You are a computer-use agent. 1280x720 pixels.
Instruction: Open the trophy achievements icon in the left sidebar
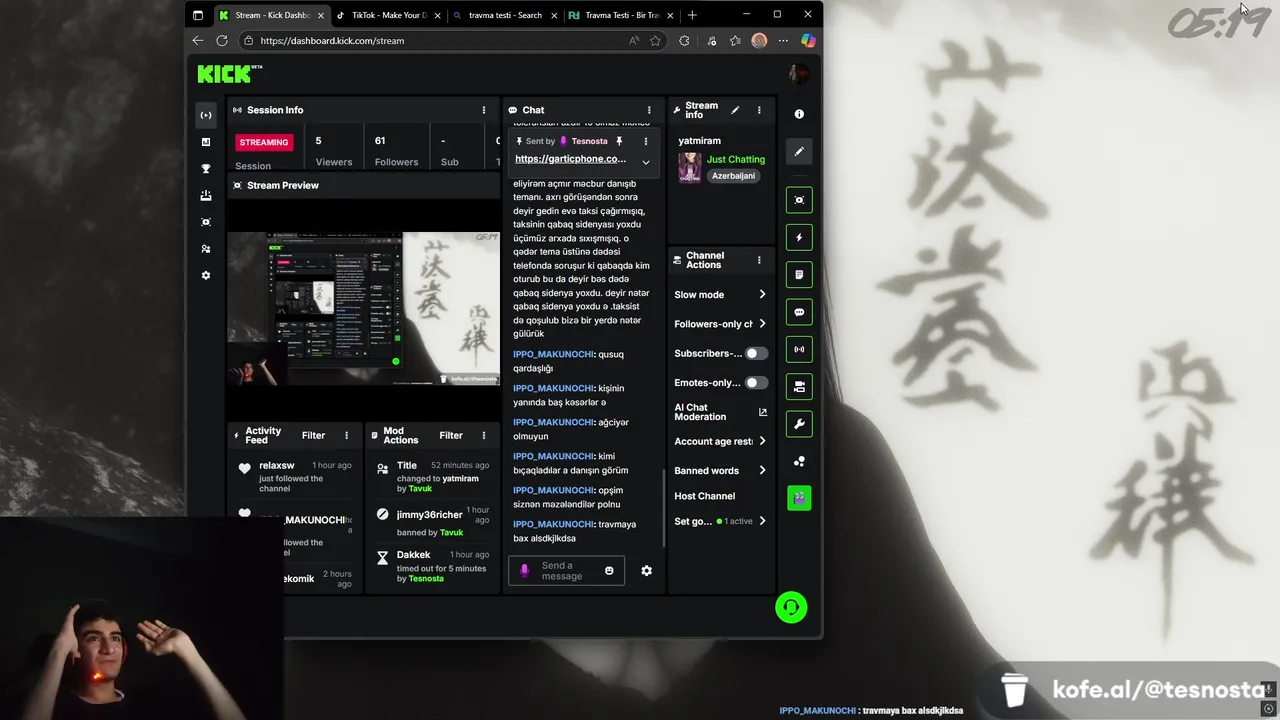(206, 169)
